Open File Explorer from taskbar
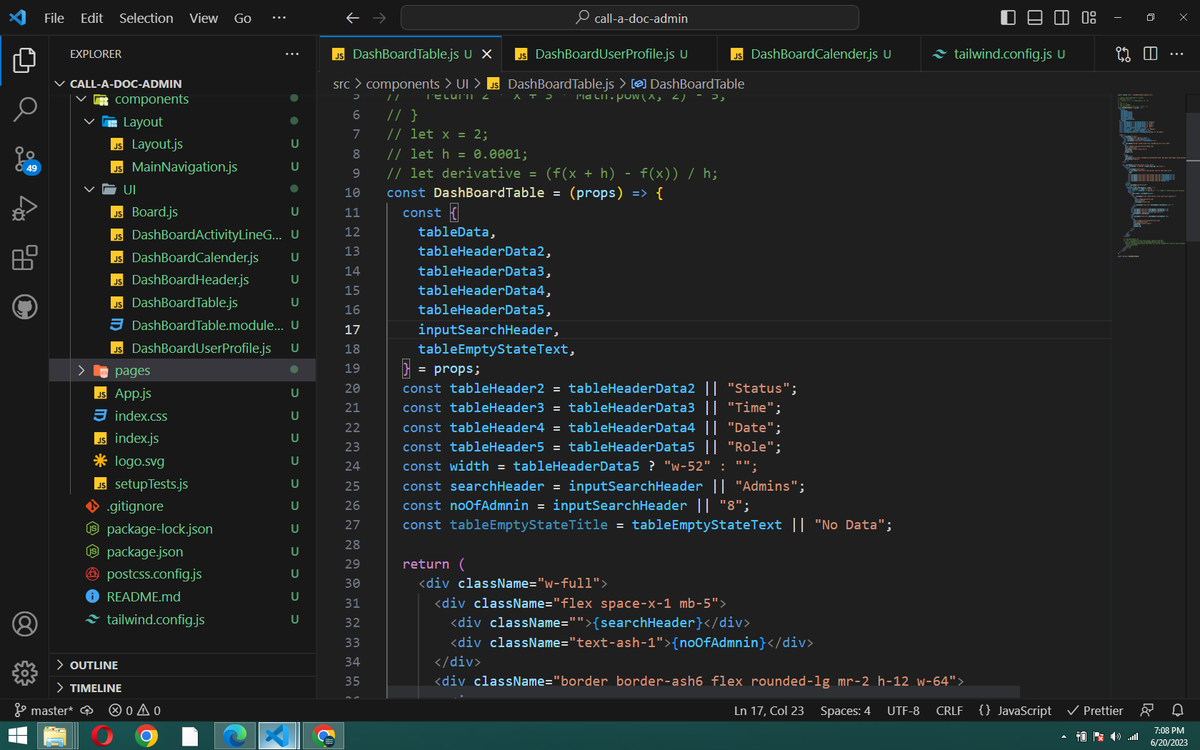 (x=57, y=736)
